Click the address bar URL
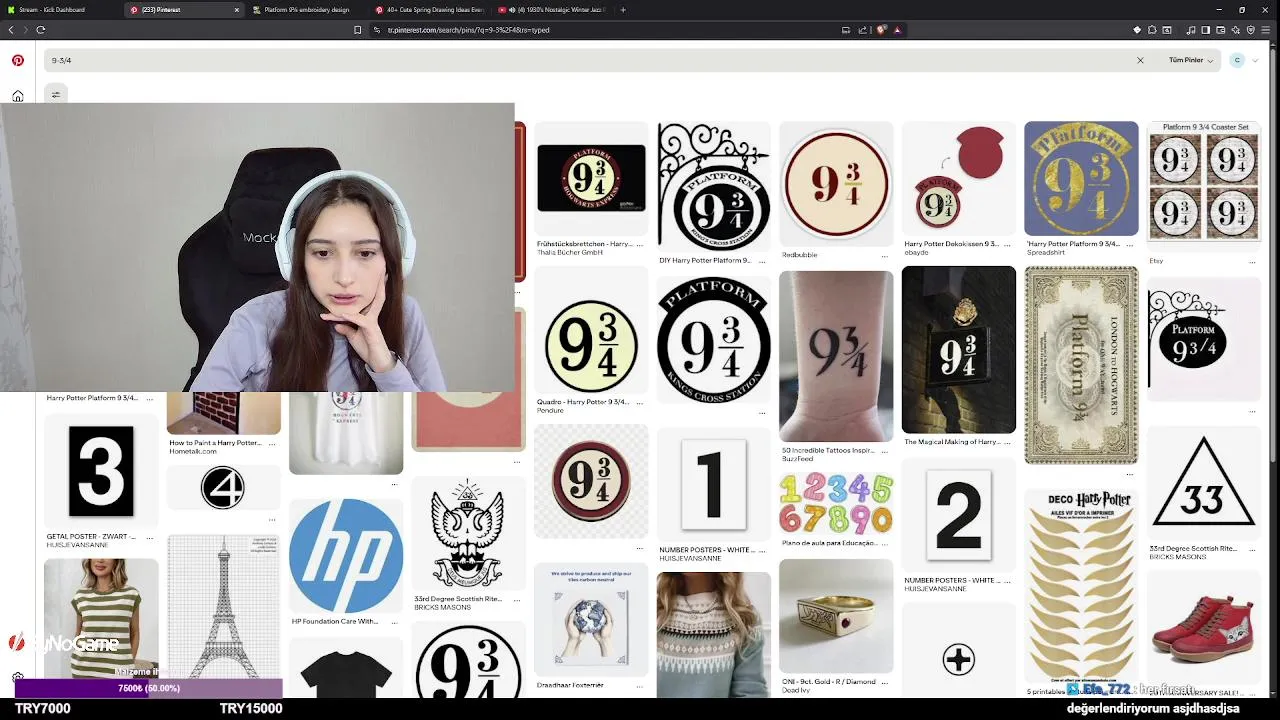 [x=468, y=30]
